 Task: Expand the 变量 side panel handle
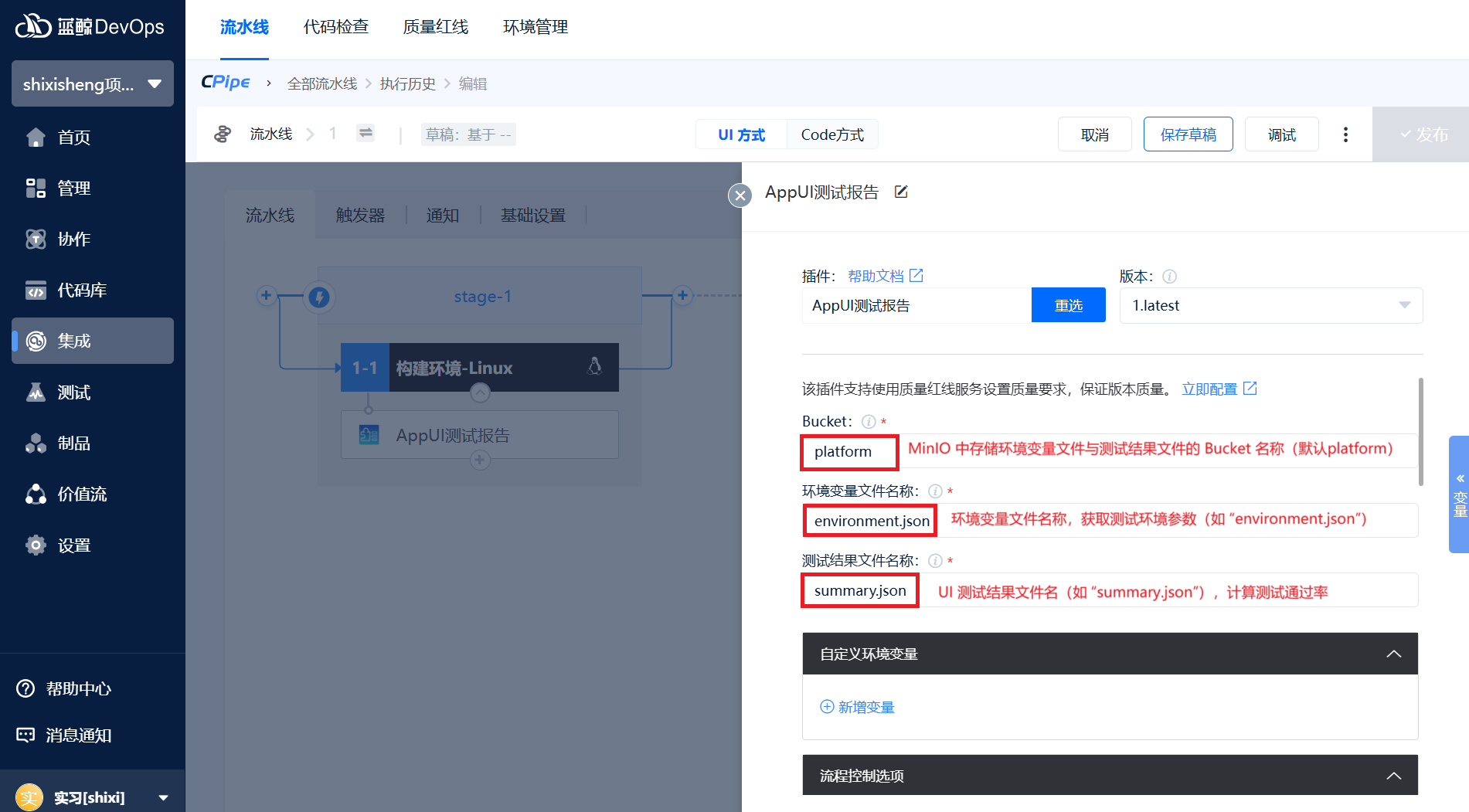click(x=1458, y=494)
